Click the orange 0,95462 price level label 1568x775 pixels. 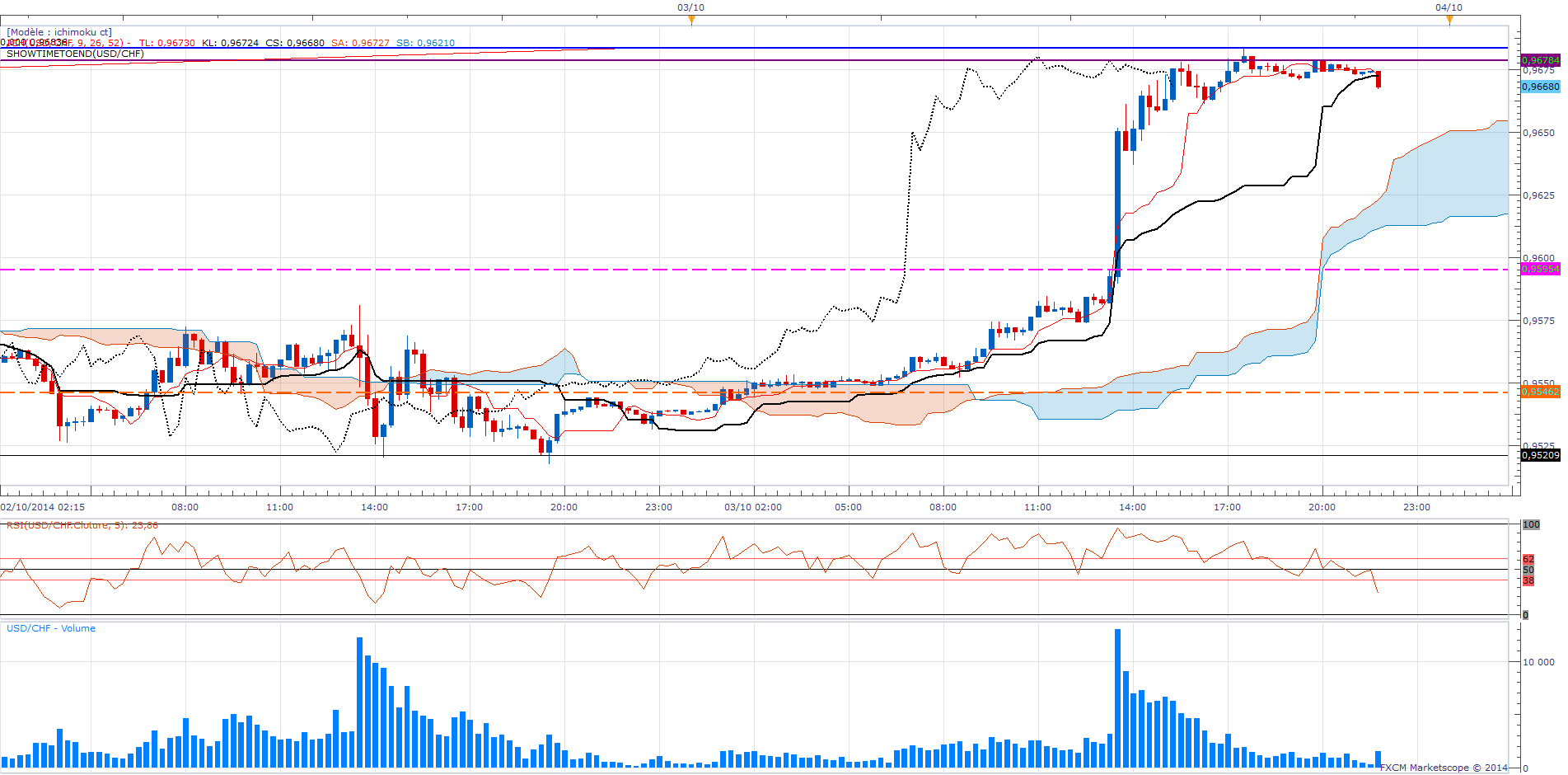pos(1540,392)
